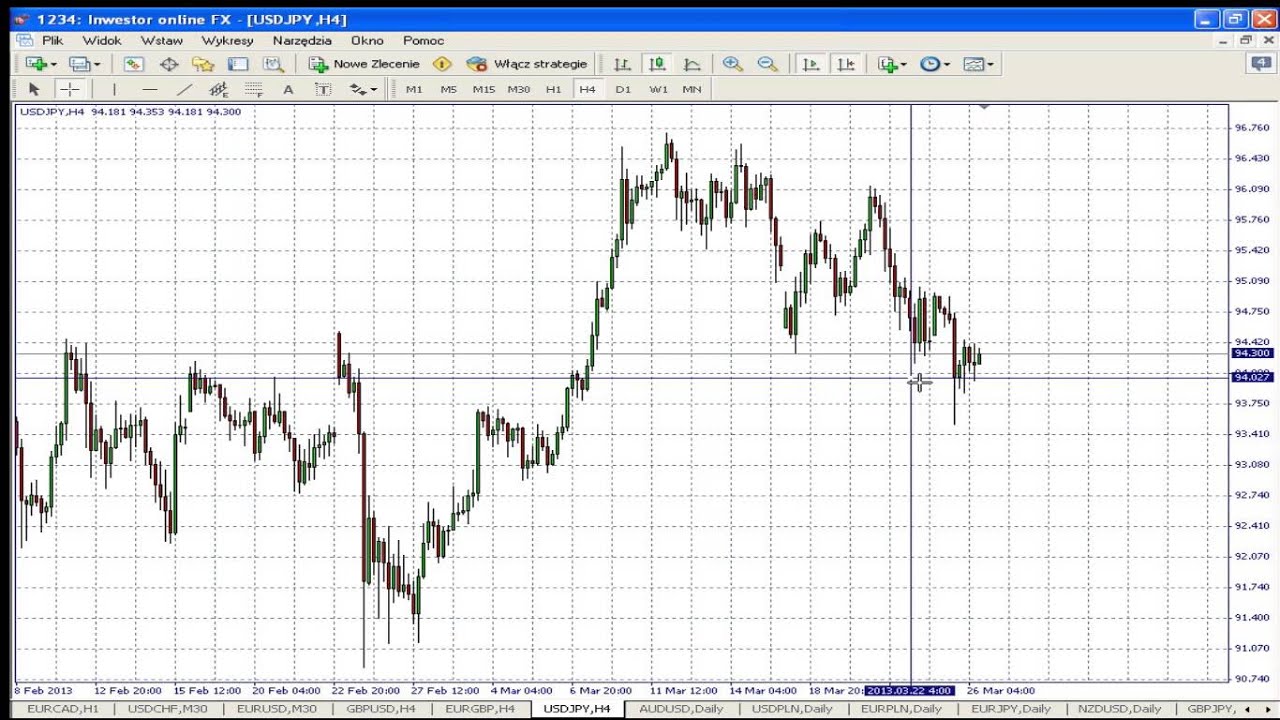The width and height of the screenshot is (1280, 720).
Task: Click the Nowe Zlecenie button
Action: (364, 64)
